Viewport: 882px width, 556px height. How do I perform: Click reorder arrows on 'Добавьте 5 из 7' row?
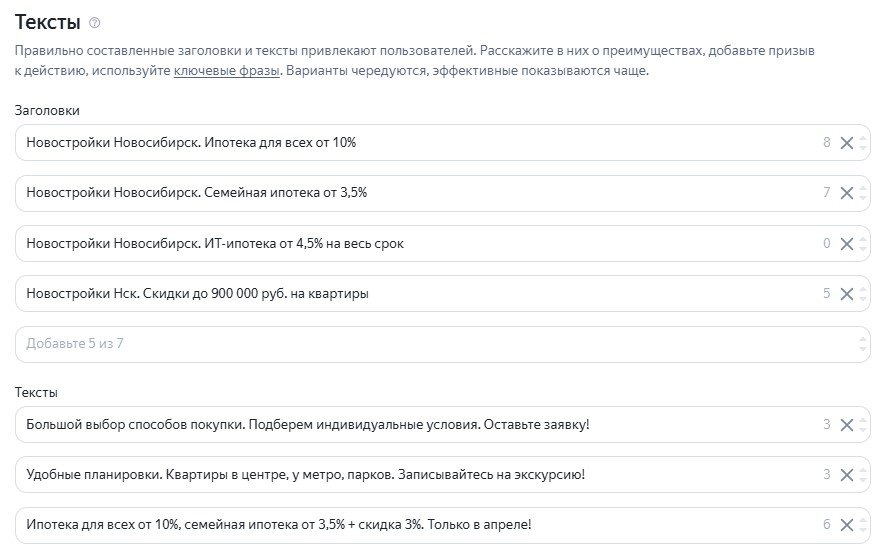click(863, 344)
